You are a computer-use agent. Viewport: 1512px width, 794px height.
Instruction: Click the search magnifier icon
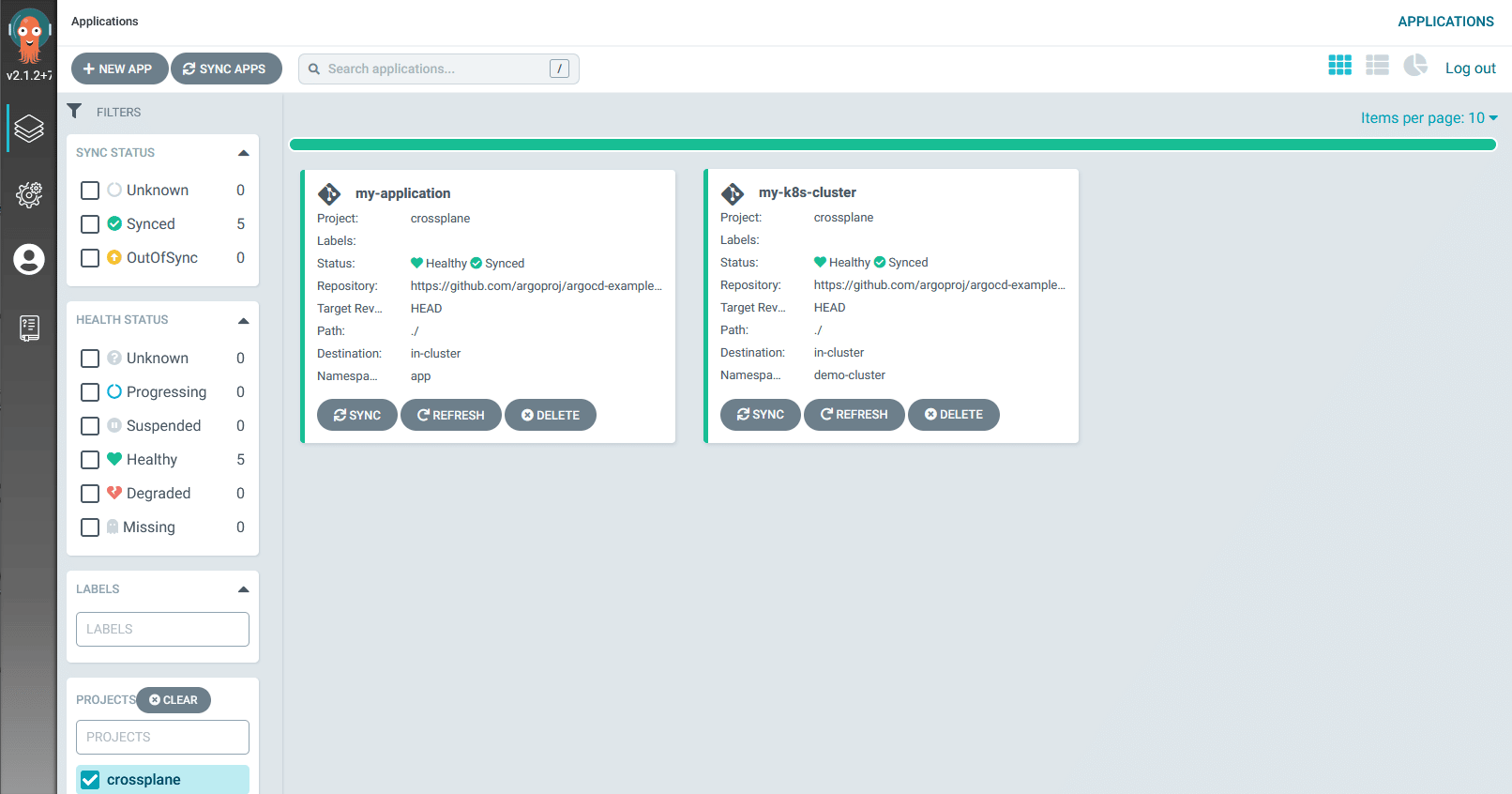(x=314, y=69)
